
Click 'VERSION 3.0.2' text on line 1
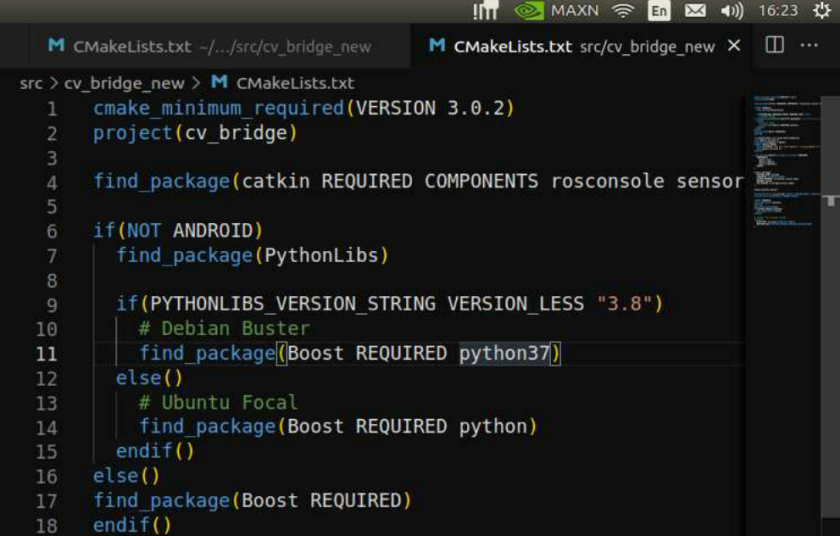tap(430, 109)
